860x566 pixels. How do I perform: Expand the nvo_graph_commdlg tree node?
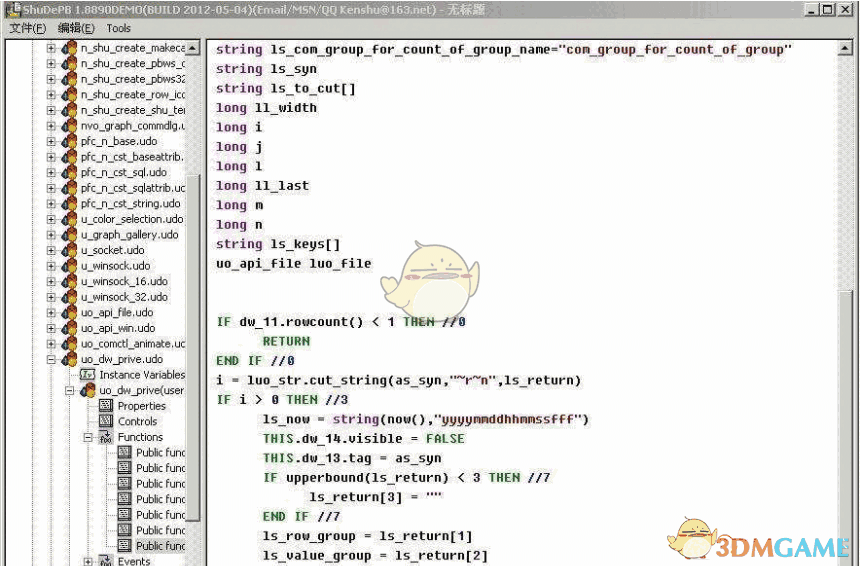[51, 126]
